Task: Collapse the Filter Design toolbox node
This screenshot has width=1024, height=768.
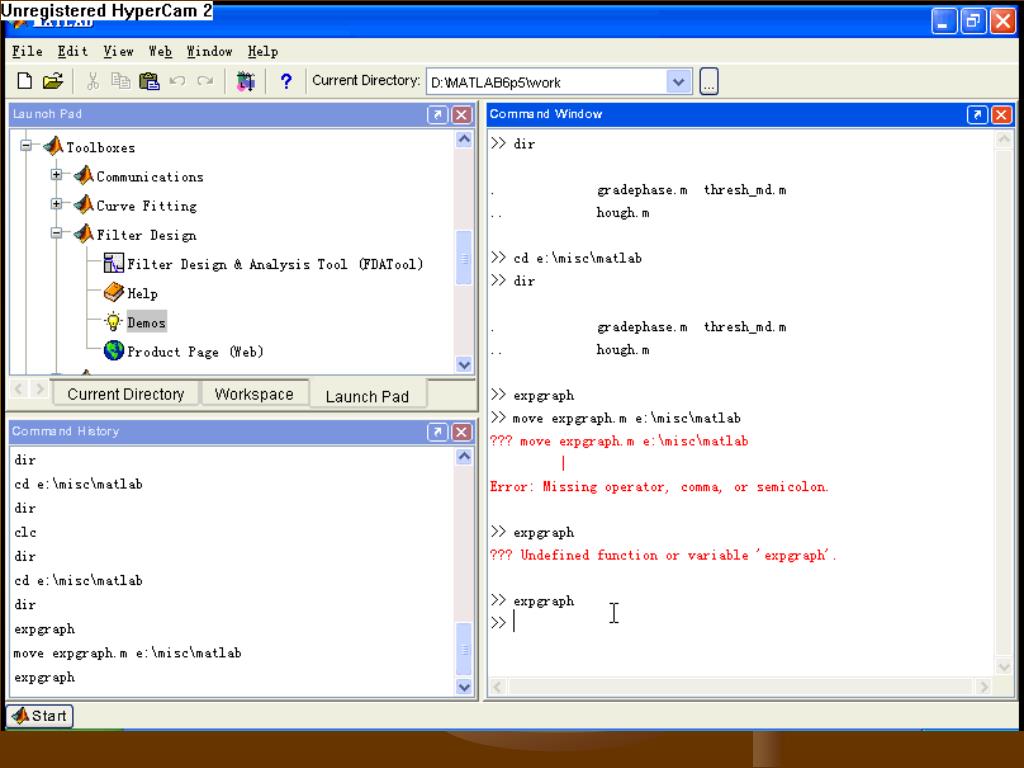Action: pyautogui.click(x=56, y=233)
